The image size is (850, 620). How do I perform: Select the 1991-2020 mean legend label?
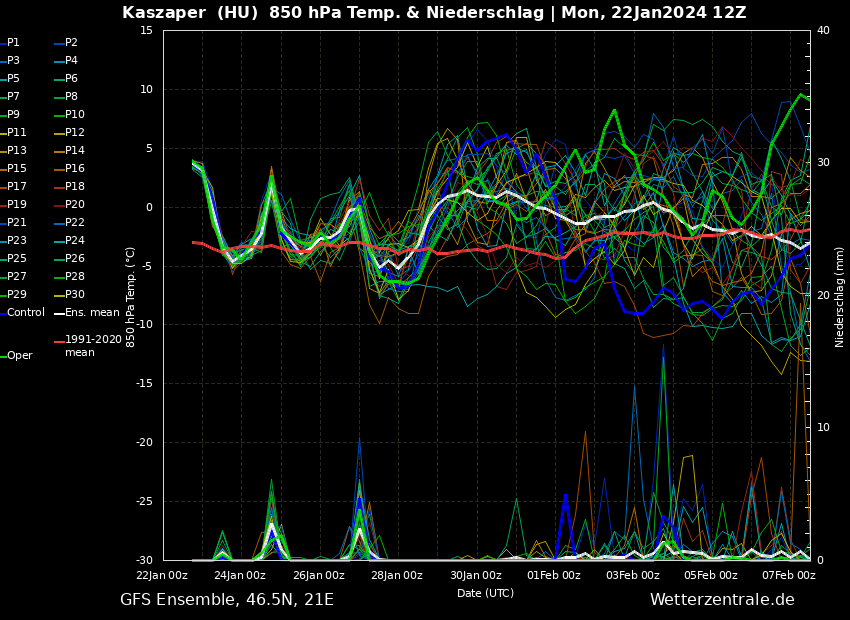tap(93, 346)
